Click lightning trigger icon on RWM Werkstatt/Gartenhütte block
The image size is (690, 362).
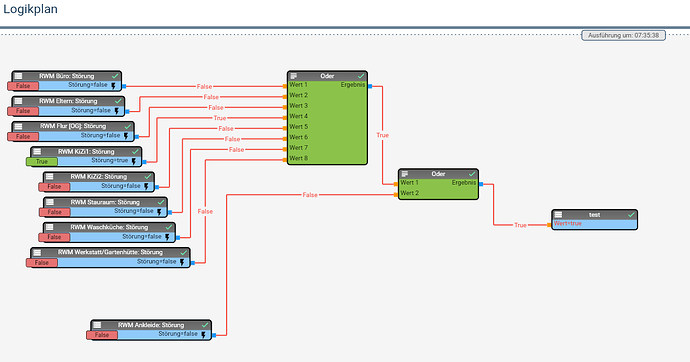click(182, 262)
